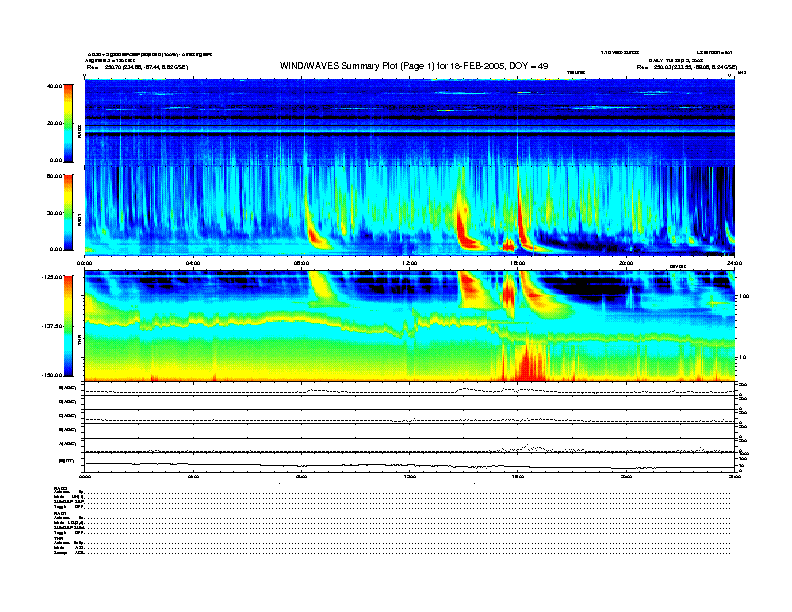The height and width of the screenshot is (612, 792).
Task: Click the -137.50 label on TNR scale
Action: pos(52,326)
